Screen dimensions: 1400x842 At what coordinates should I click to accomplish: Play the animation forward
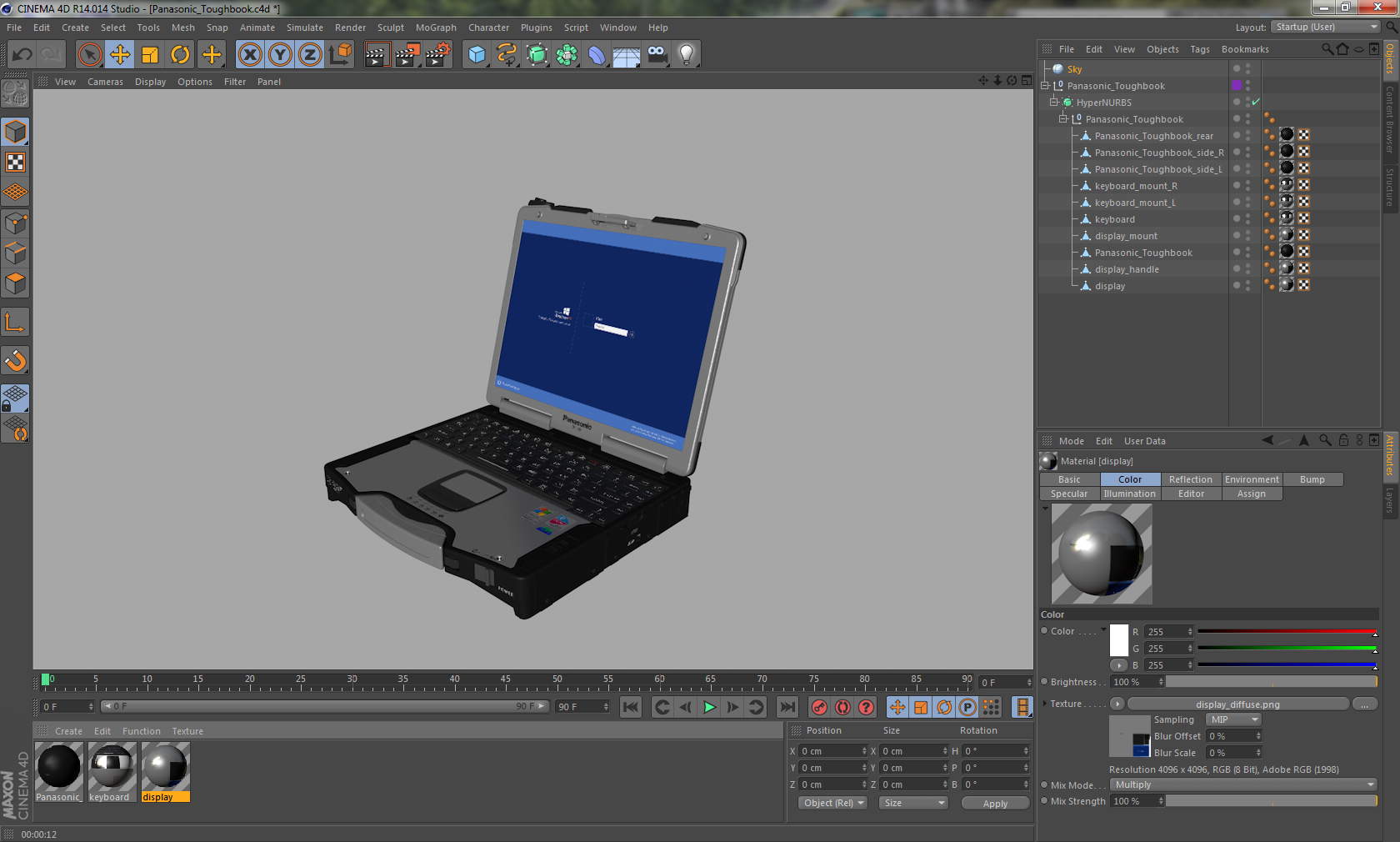tap(709, 707)
